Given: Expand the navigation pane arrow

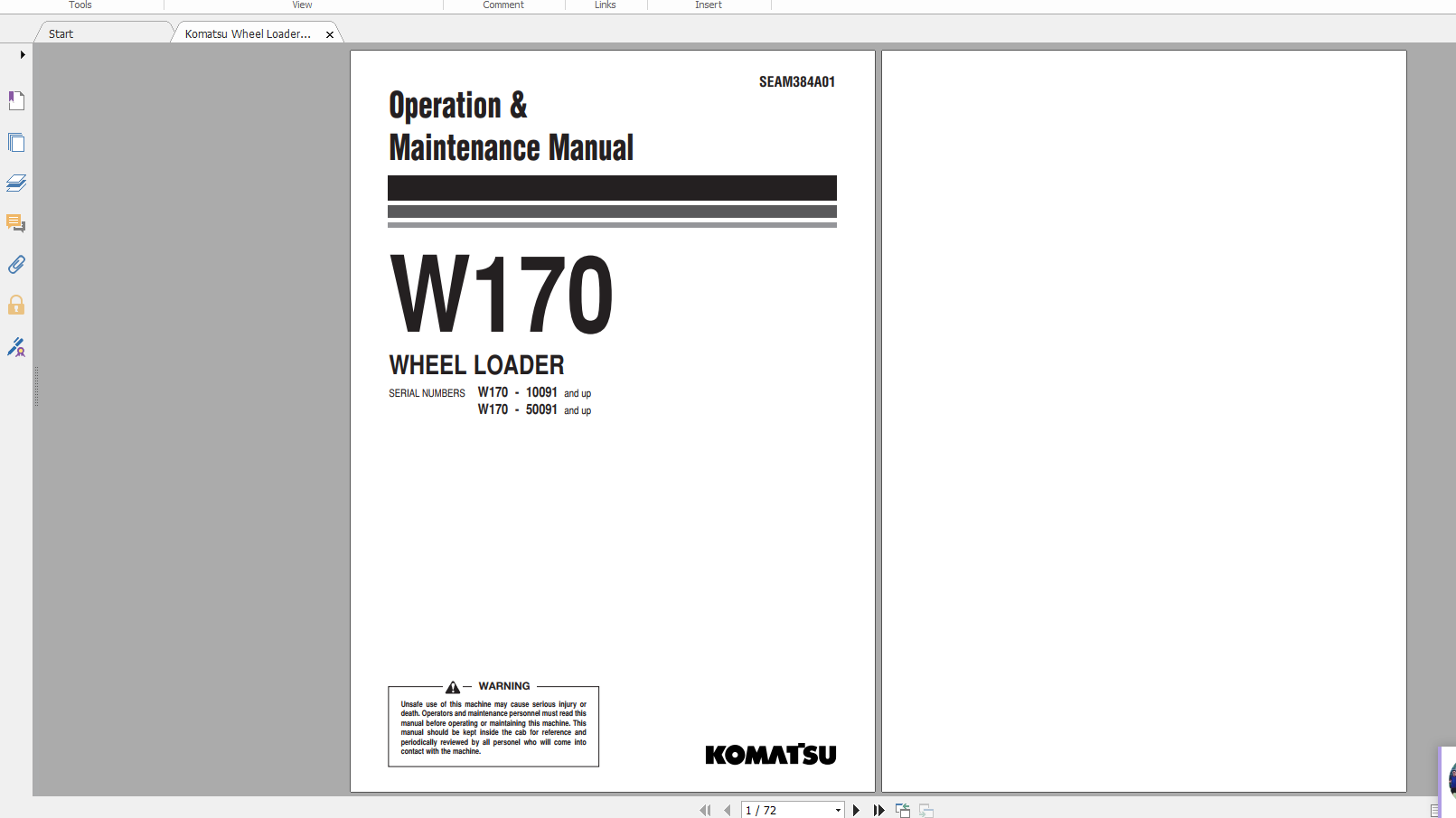Looking at the screenshot, I should (x=23, y=54).
